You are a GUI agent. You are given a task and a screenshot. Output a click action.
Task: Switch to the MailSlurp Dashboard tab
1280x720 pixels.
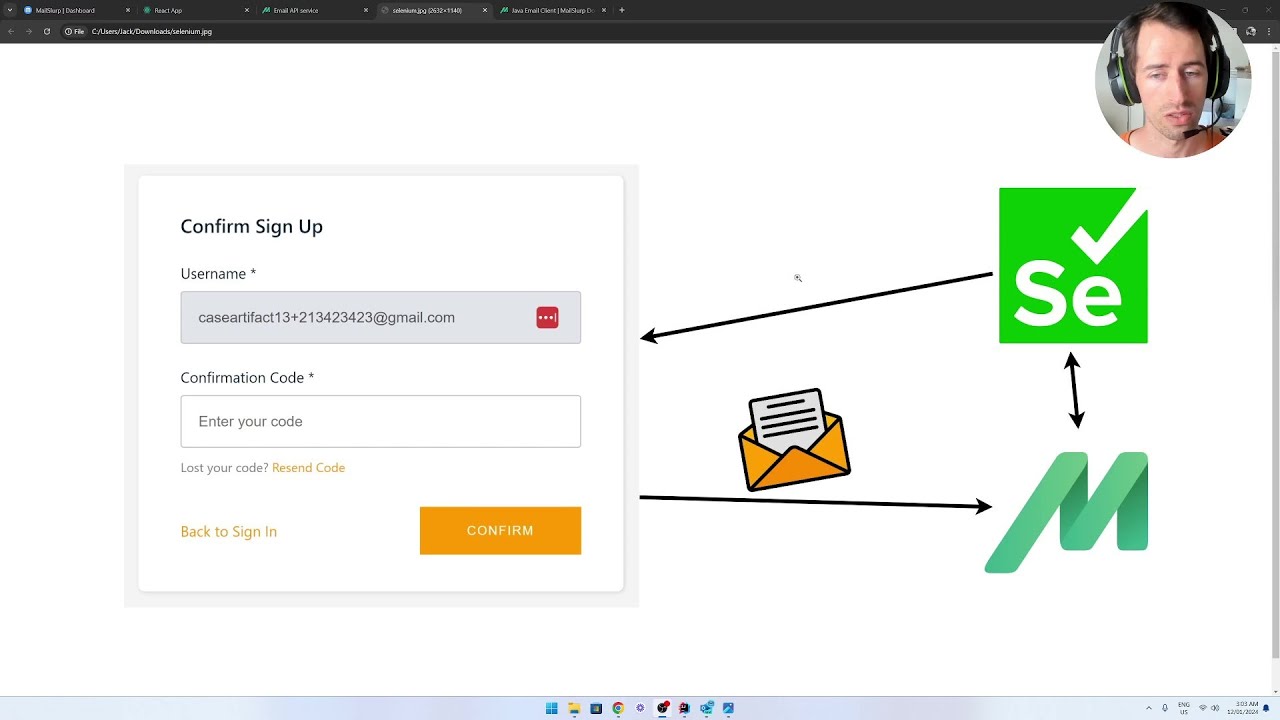click(78, 10)
